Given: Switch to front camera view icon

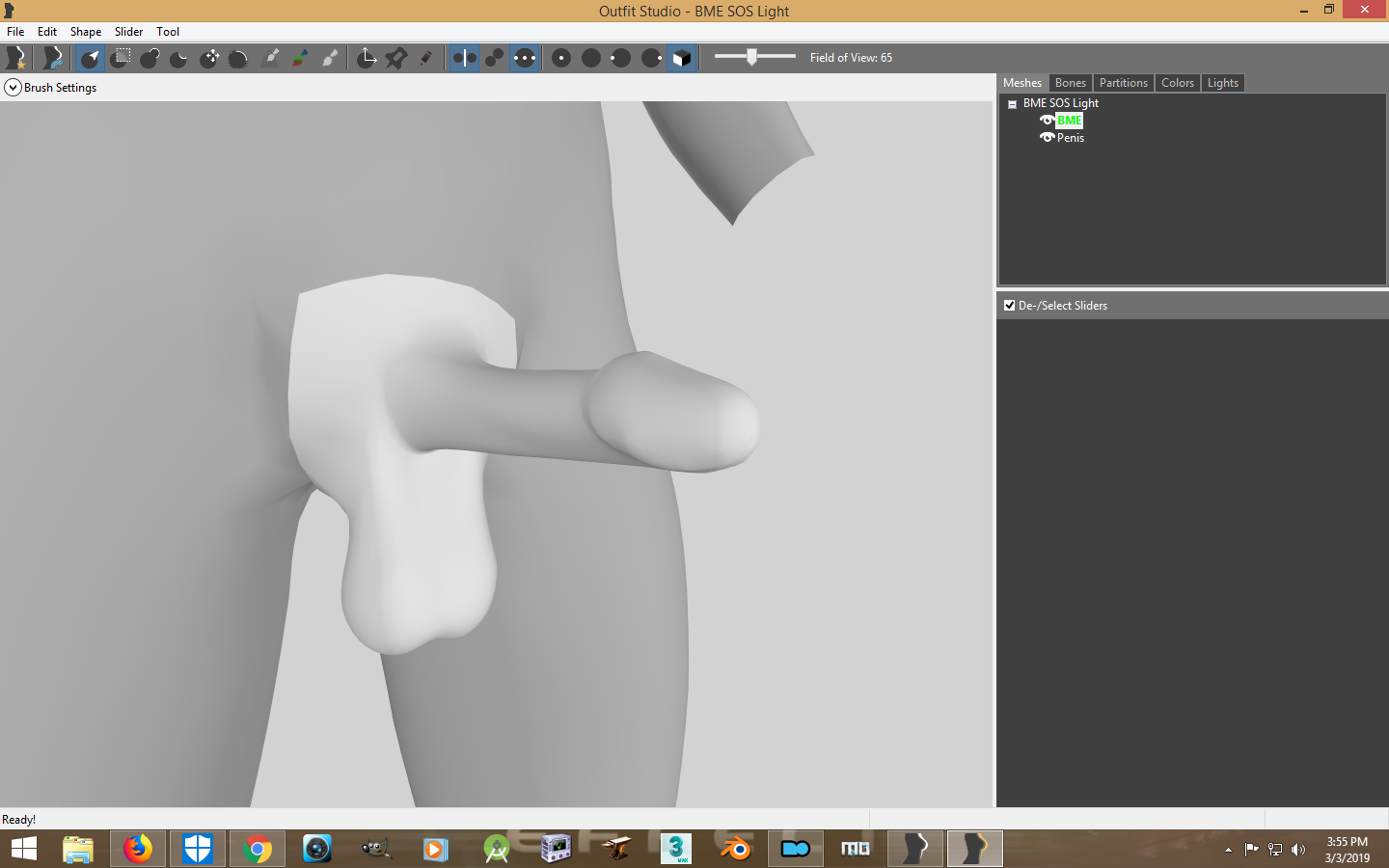Looking at the screenshot, I should [561, 58].
